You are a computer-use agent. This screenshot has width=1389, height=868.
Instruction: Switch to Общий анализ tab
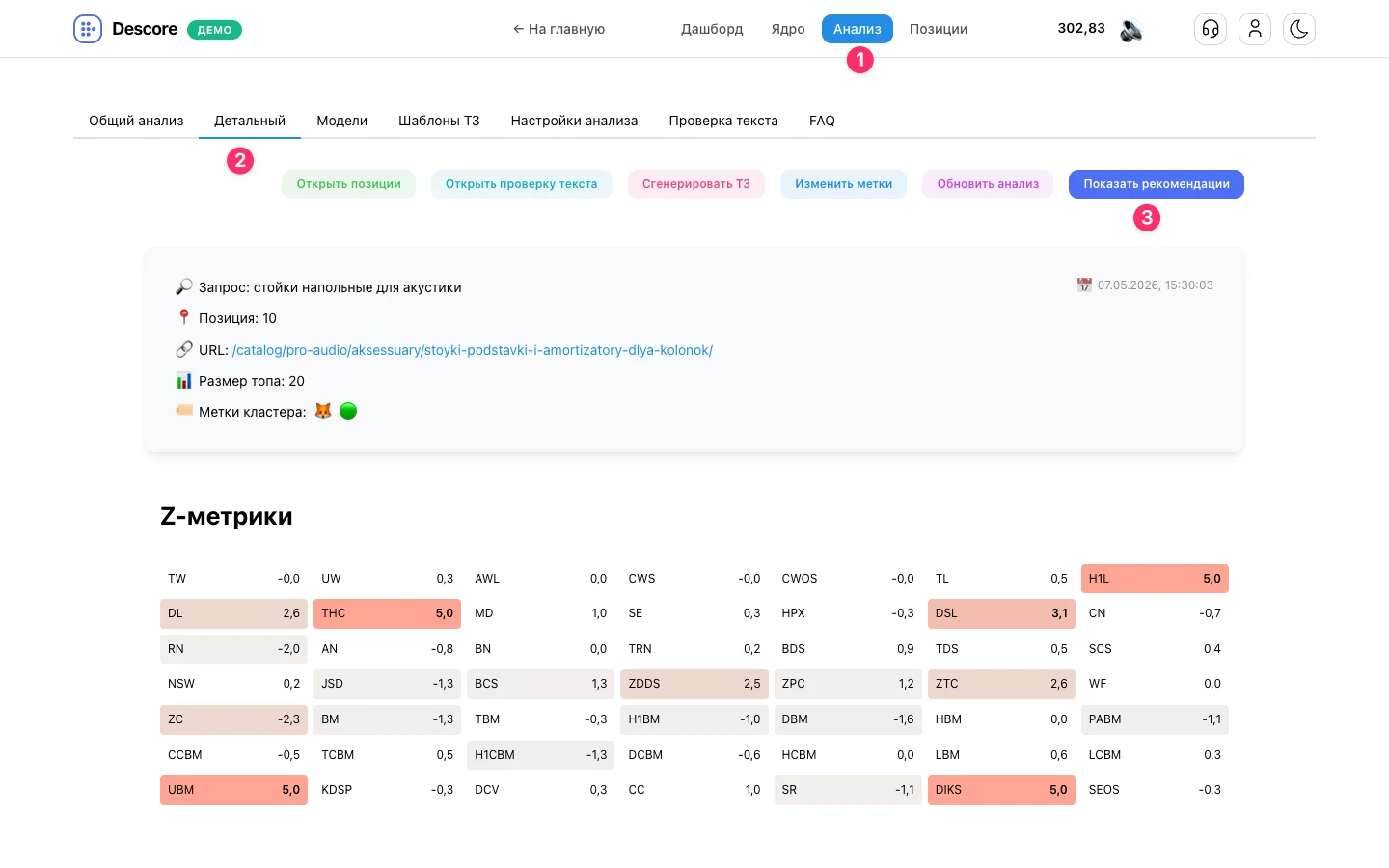[x=136, y=121]
